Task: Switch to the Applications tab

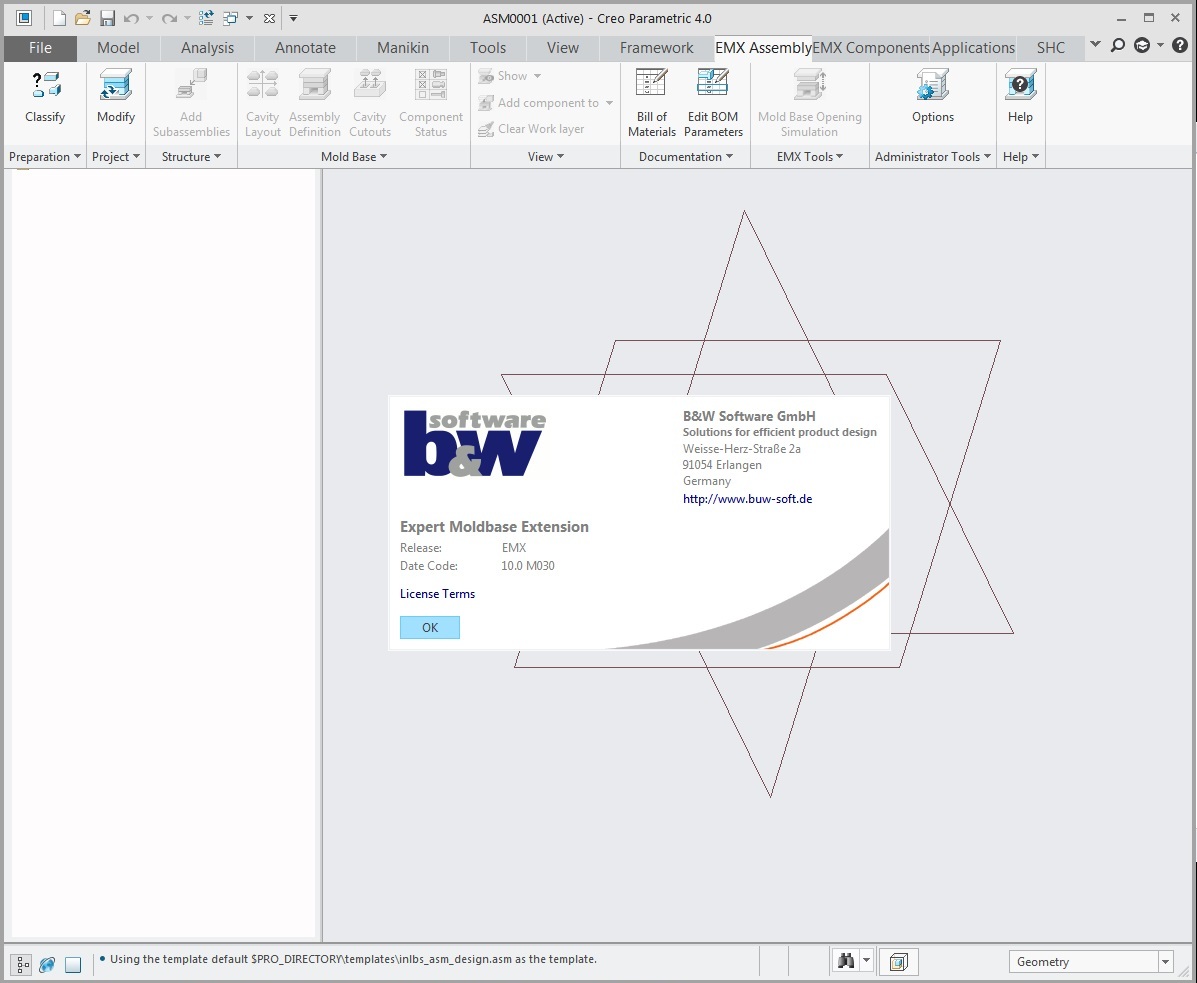Action: [x=973, y=47]
